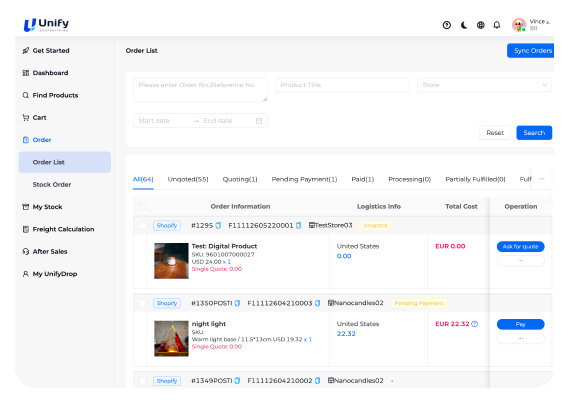Image resolution: width=569 pixels, height=403 pixels.
Task: Click Test: Digital Product title
Action: pyautogui.click(x=224, y=246)
